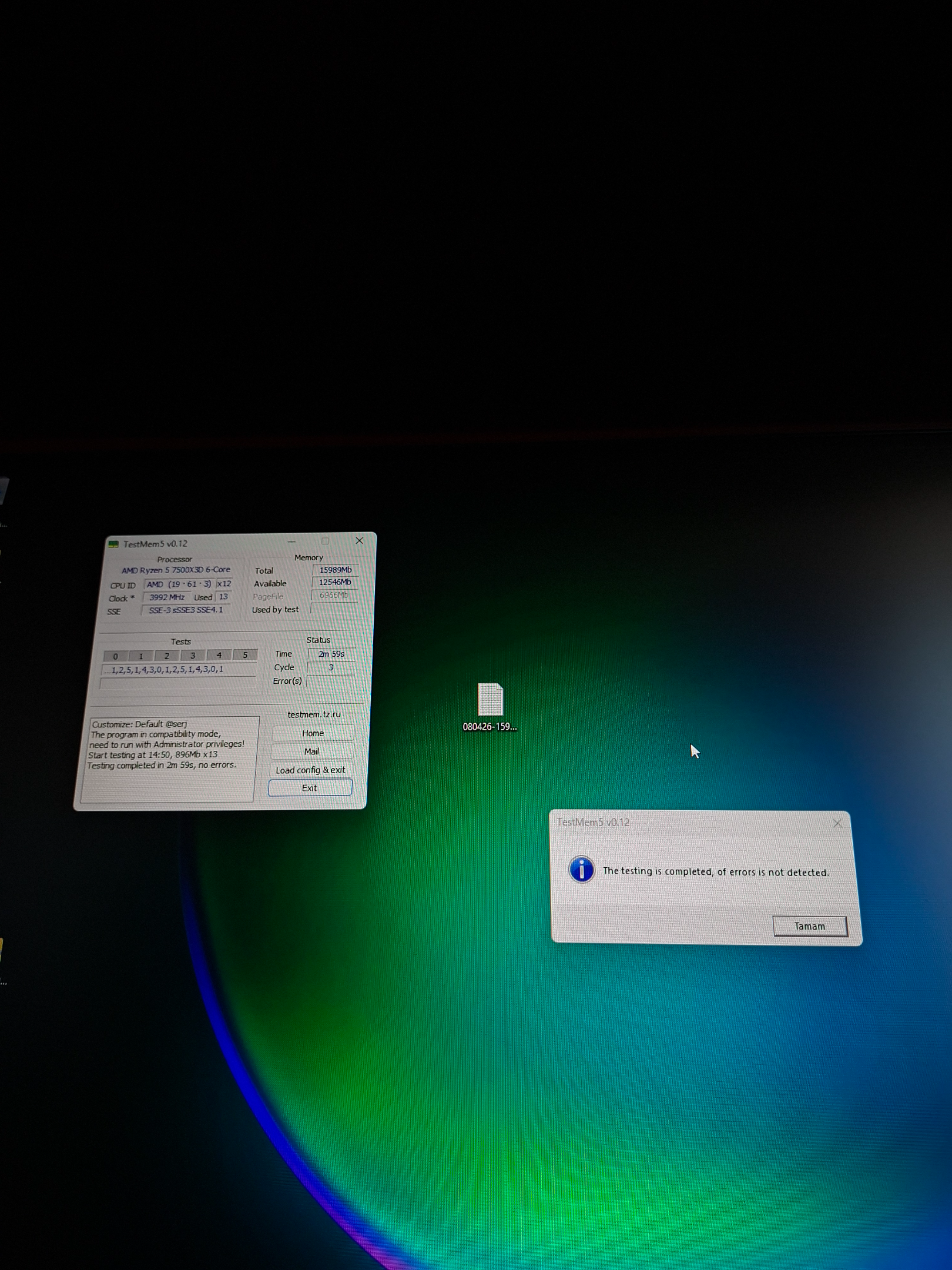Click the log line "The program in compatibility mode,"
952x1270 pixels.
point(155,734)
